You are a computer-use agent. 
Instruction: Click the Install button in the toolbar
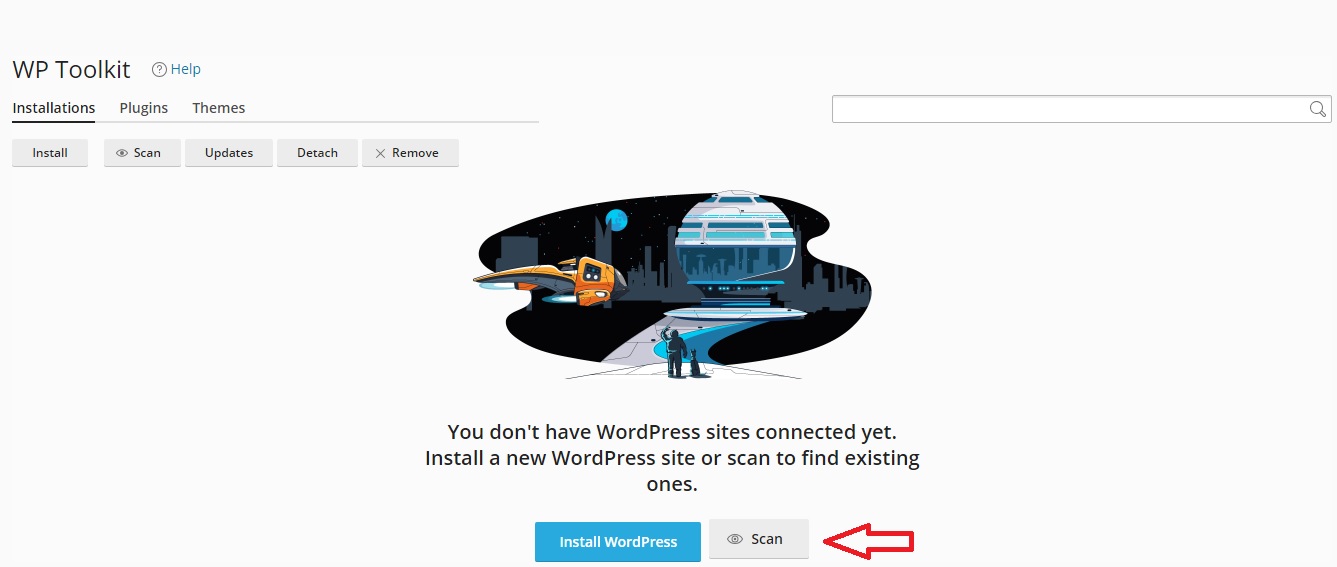click(50, 153)
